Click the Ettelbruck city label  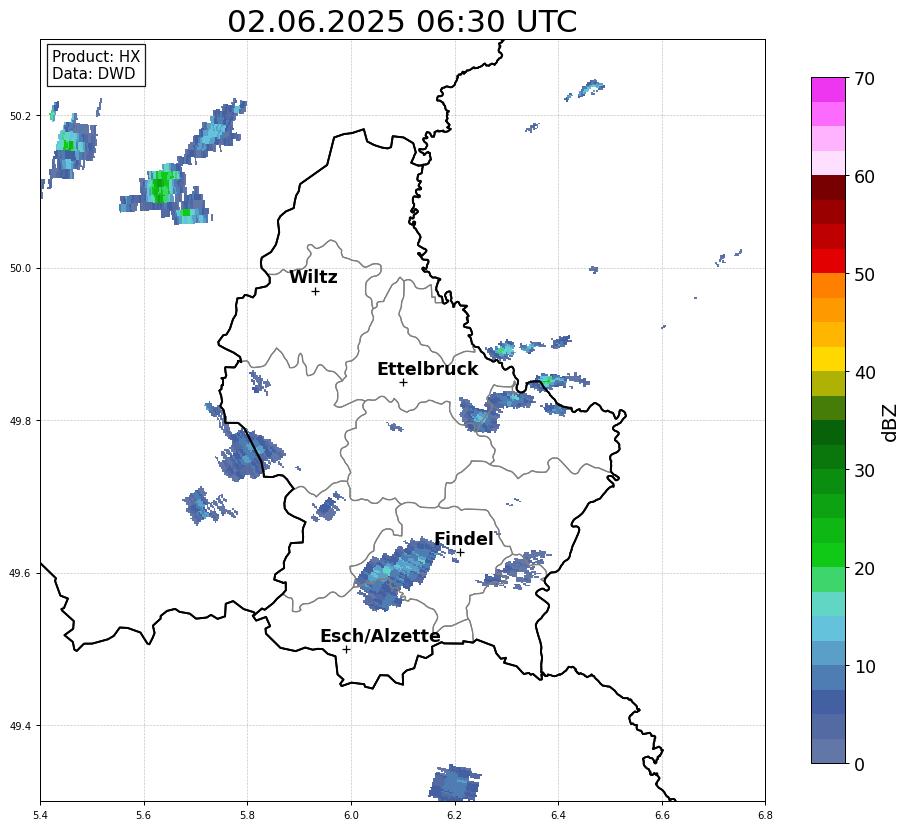point(428,369)
